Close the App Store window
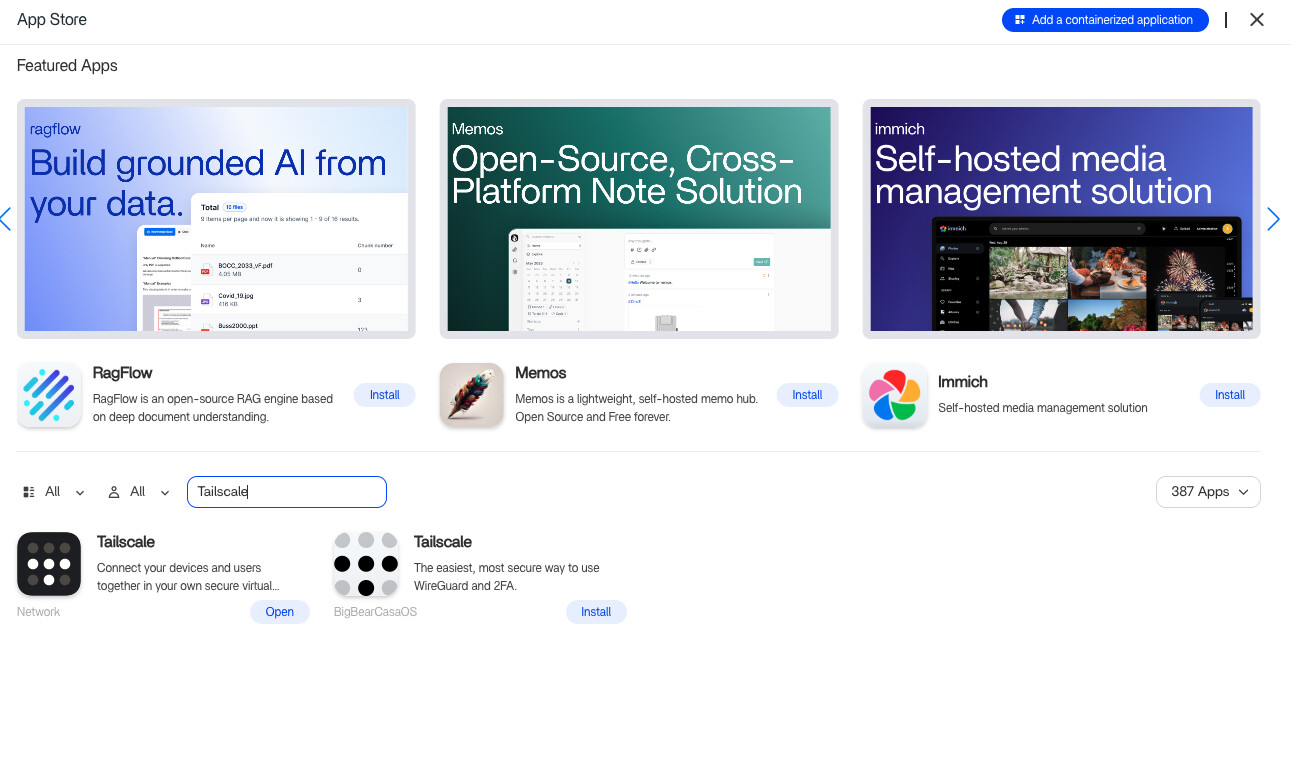 click(x=1257, y=20)
